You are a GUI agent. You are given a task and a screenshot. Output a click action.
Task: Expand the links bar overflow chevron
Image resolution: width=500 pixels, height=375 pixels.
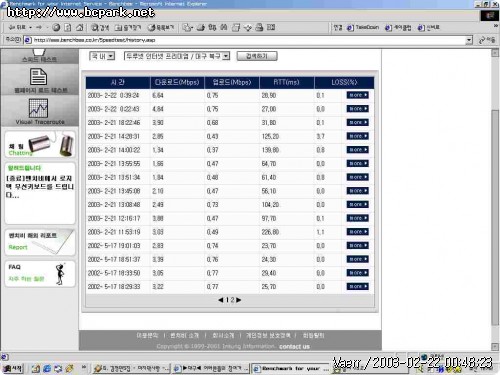pyautogui.click(x=496, y=26)
